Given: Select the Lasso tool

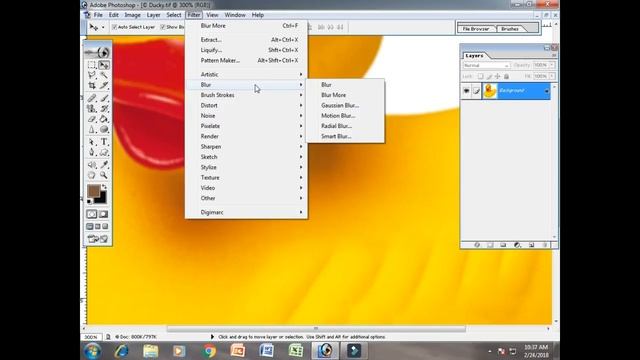Looking at the screenshot, I should click(x=91, y=75).
